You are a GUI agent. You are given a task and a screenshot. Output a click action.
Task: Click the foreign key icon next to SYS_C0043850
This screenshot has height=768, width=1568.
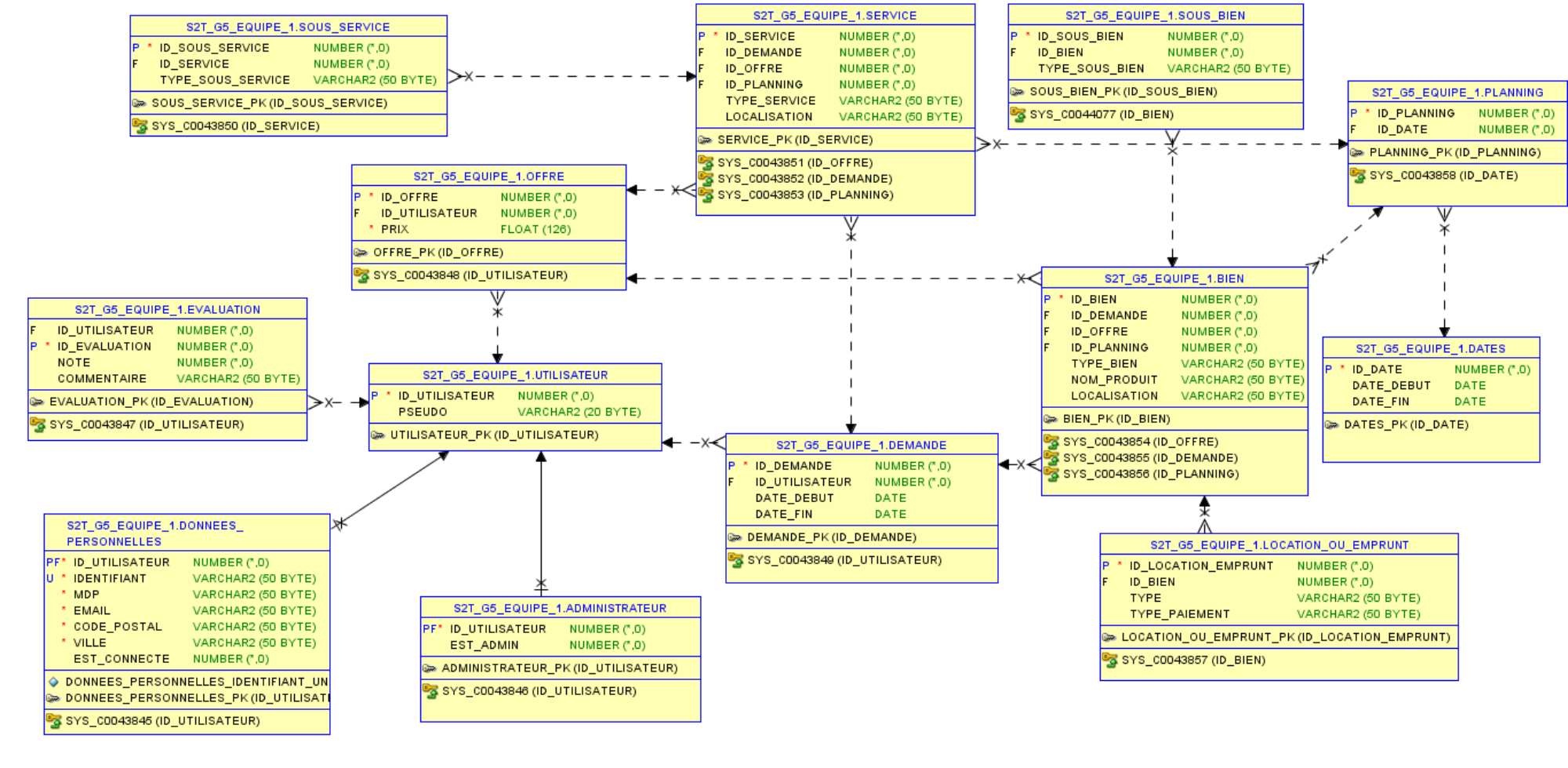point(140,126)
